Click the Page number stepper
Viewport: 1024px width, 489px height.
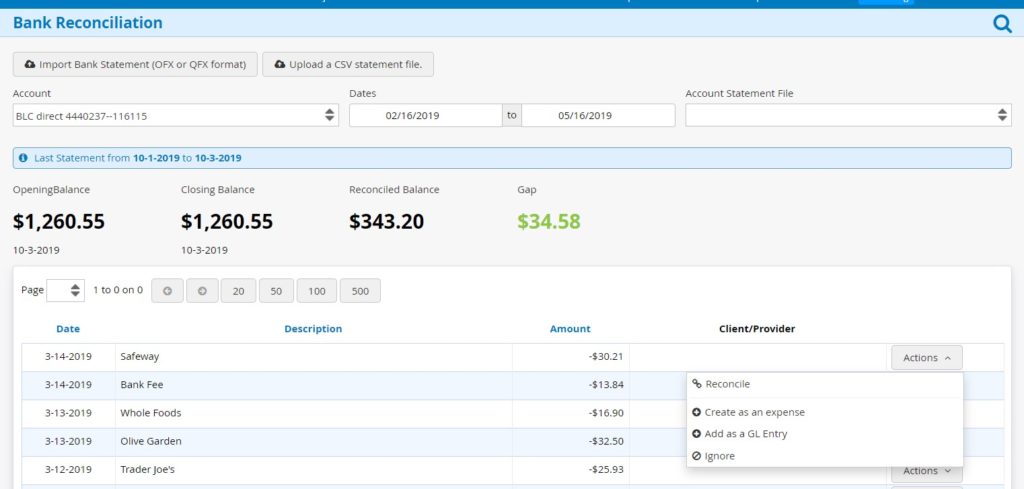pos(66,291)
